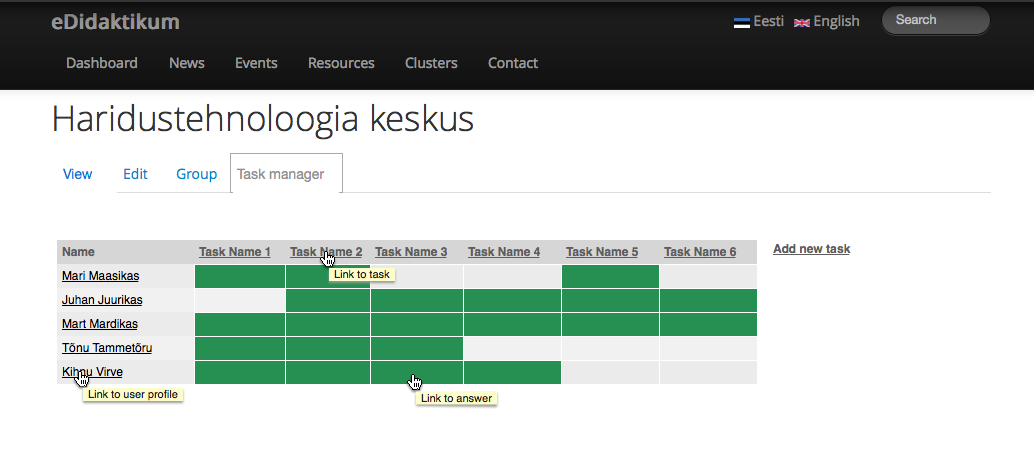This screenshot has width=1034, height=457.
Task: Click the eDidaktikum site logo
Action: 115,21
